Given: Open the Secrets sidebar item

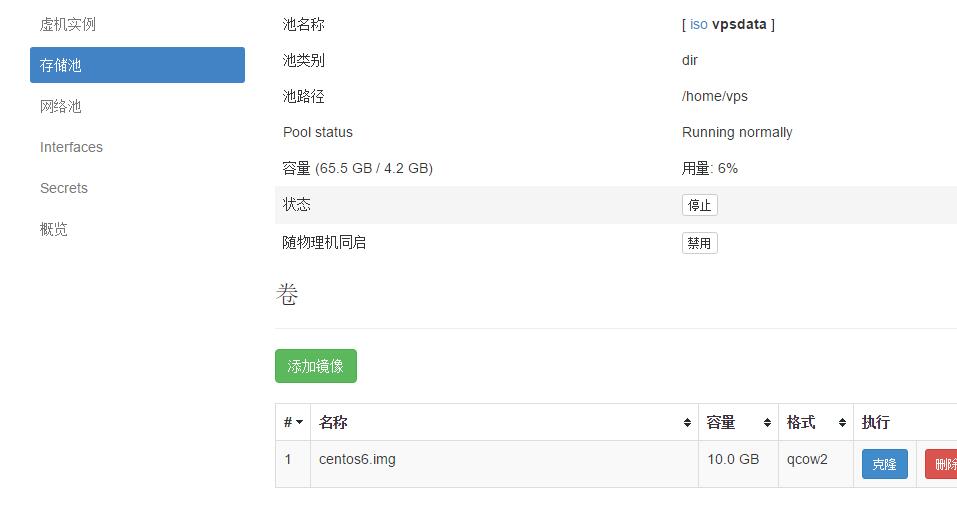Looking at the screenshot, I should [x=64, y=188].
